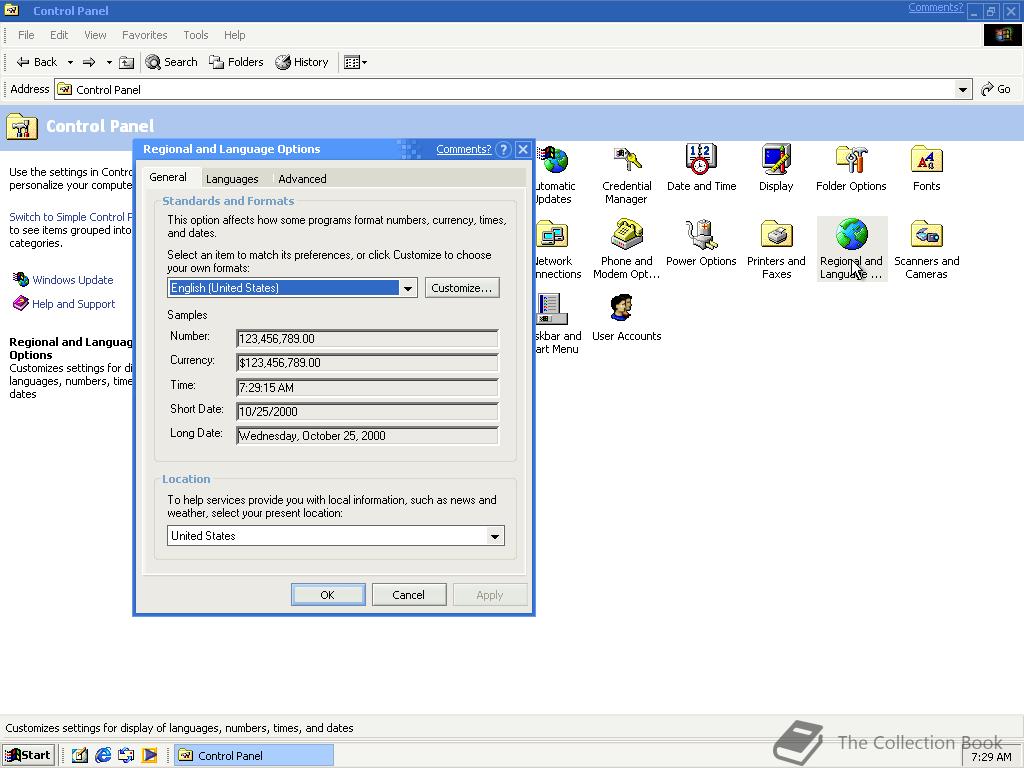1024x768 pixels.
Task: Switch to the Advanced tab
Action: (x=302, y=178)
